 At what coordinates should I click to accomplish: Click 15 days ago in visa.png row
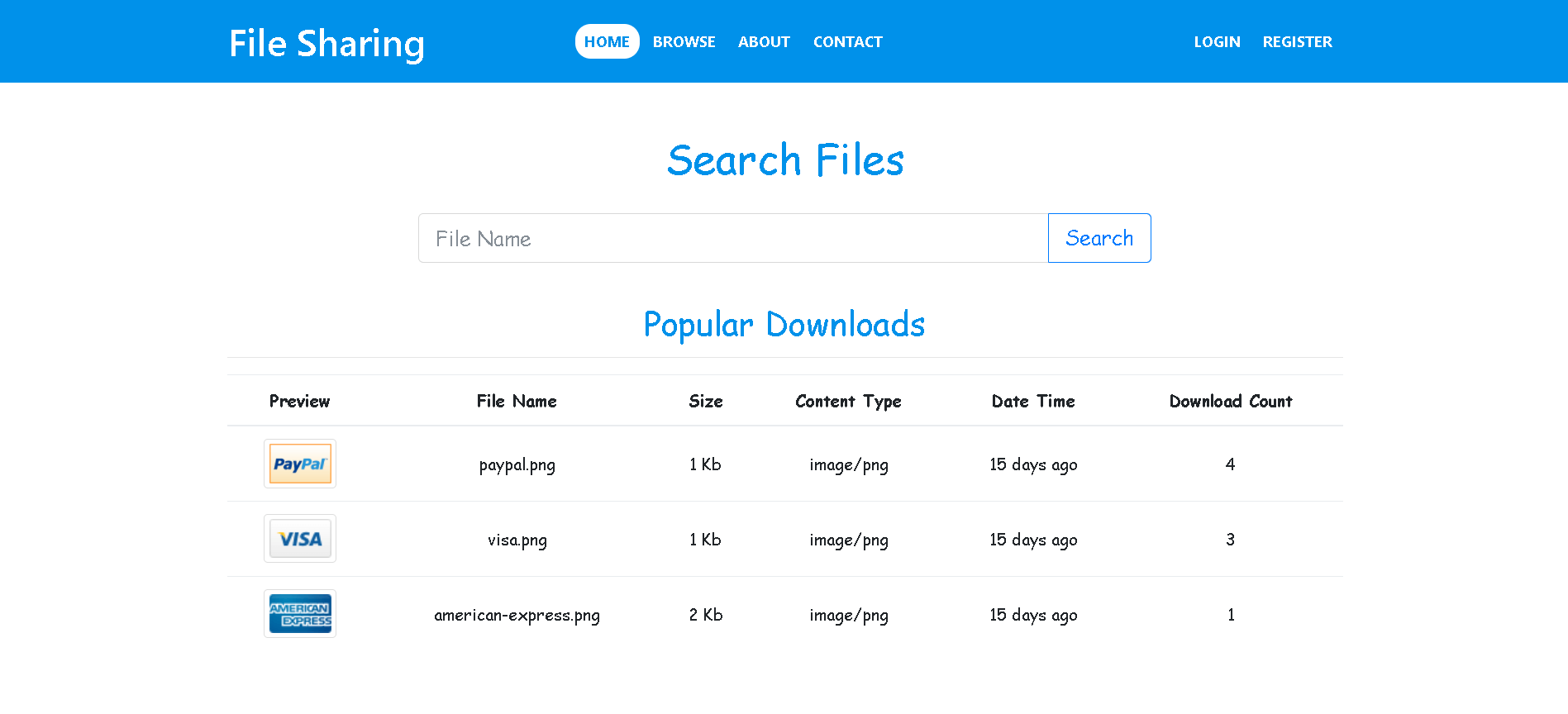tap(1033, 540)
